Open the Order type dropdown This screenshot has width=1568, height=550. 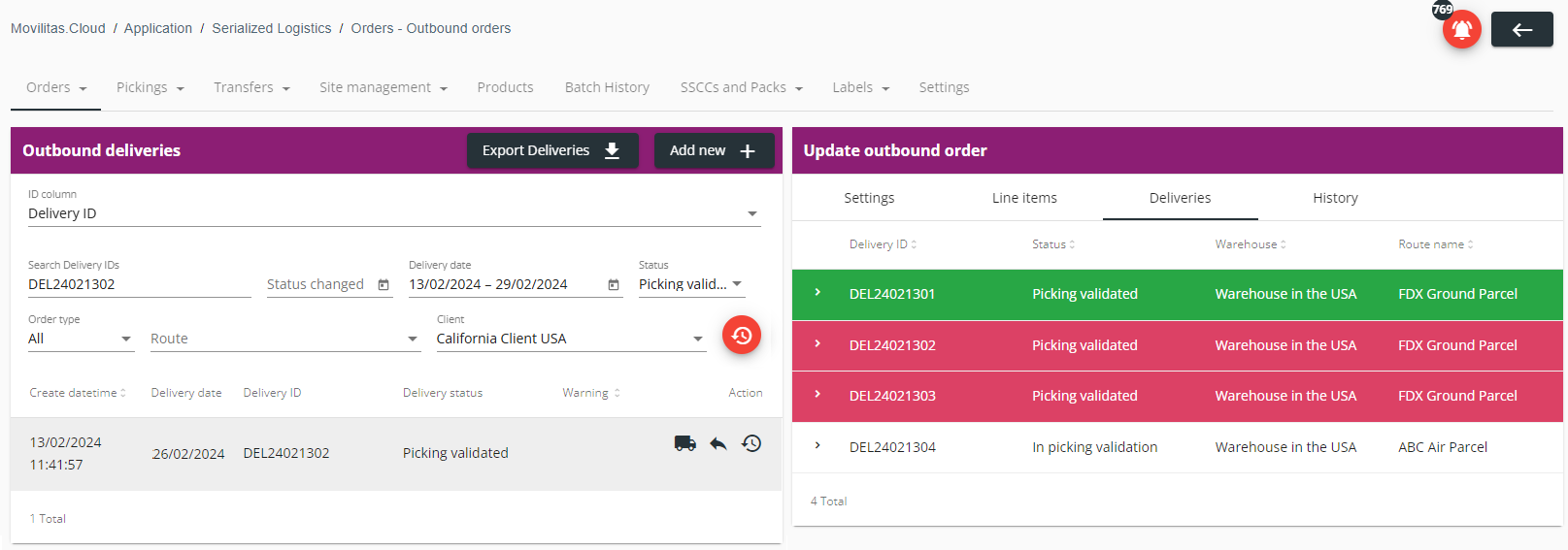(81, 339)
